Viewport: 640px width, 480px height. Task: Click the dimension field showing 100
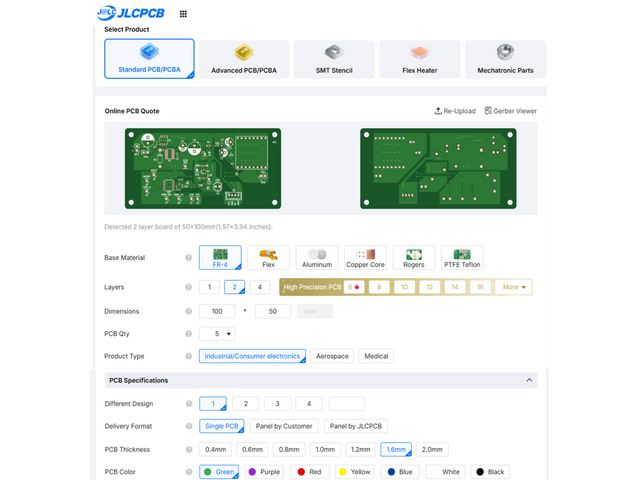[x=217, y=311]
